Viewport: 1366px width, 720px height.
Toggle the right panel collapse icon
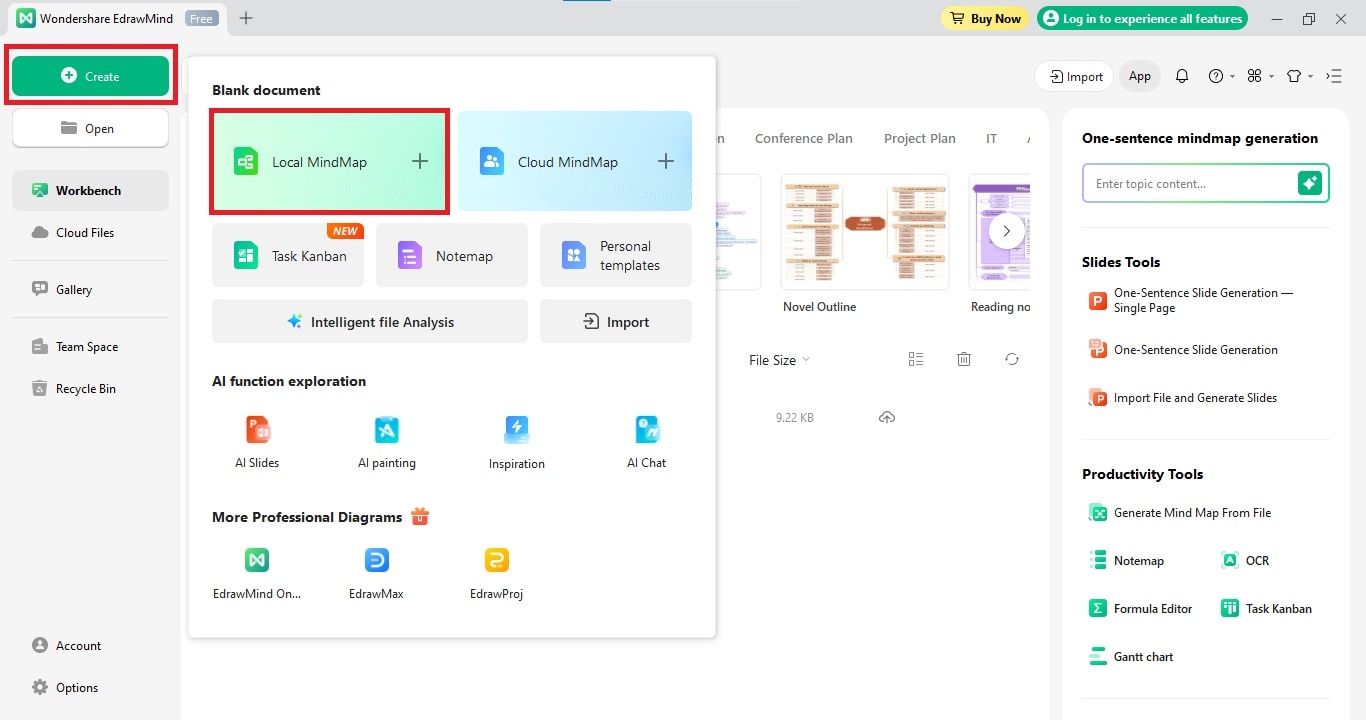tap(1334, 76)
